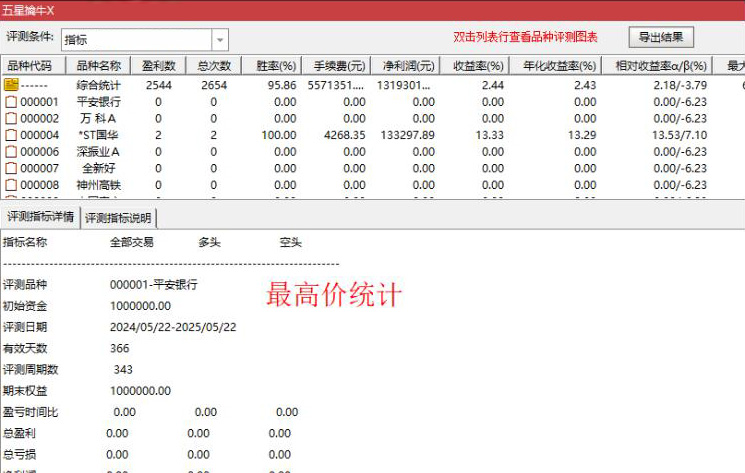
Task: Click the 空头 column heading
Action: tap(290, 243)
